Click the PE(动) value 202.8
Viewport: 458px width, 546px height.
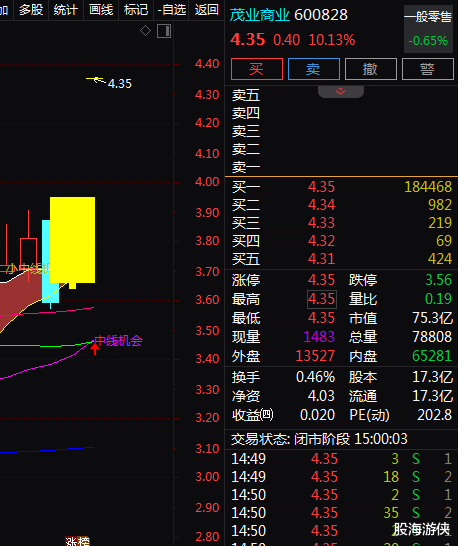[434, 415]
